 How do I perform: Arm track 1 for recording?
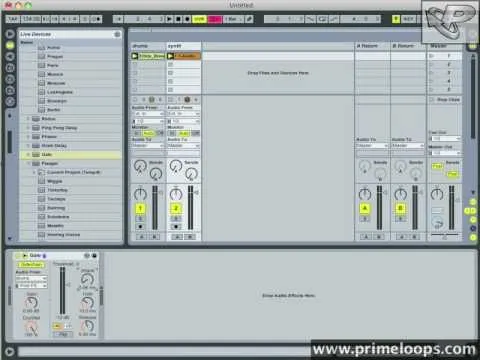click(140, 227)
